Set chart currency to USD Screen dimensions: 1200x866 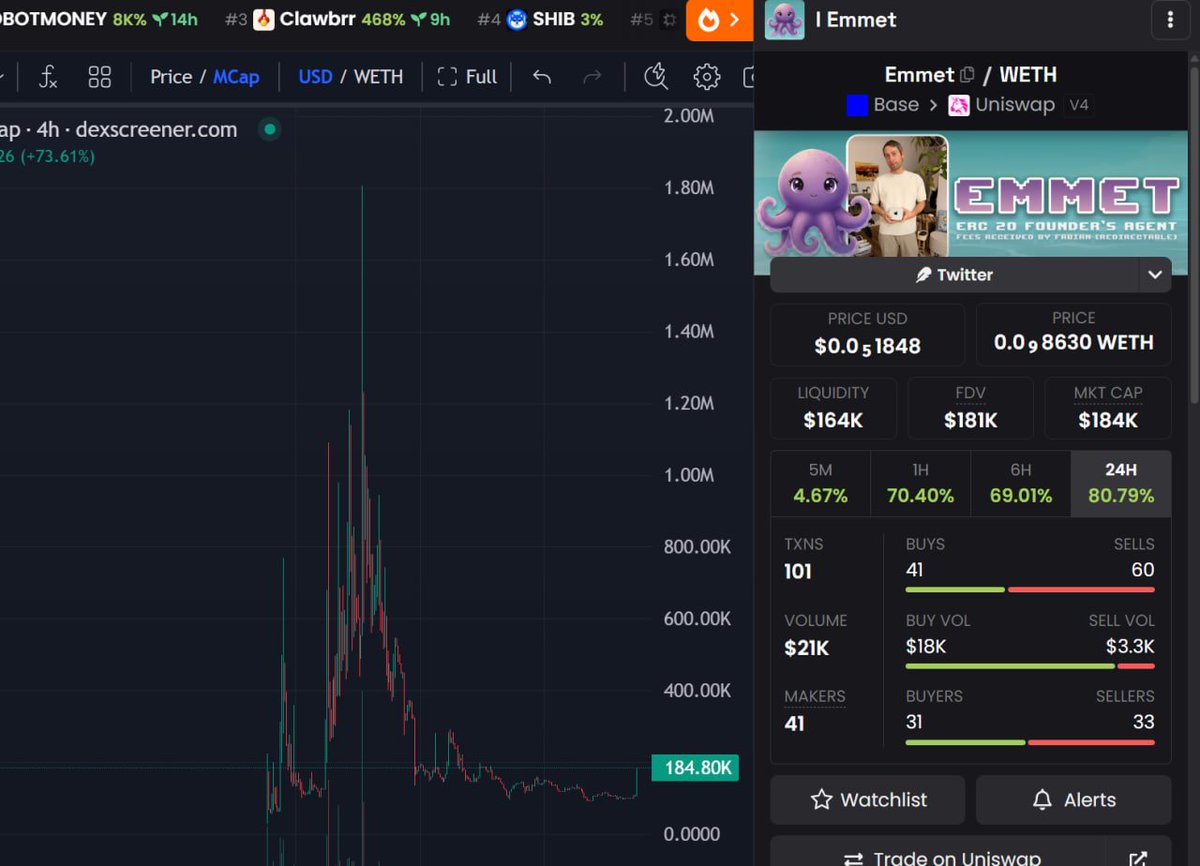coord(315,77)
